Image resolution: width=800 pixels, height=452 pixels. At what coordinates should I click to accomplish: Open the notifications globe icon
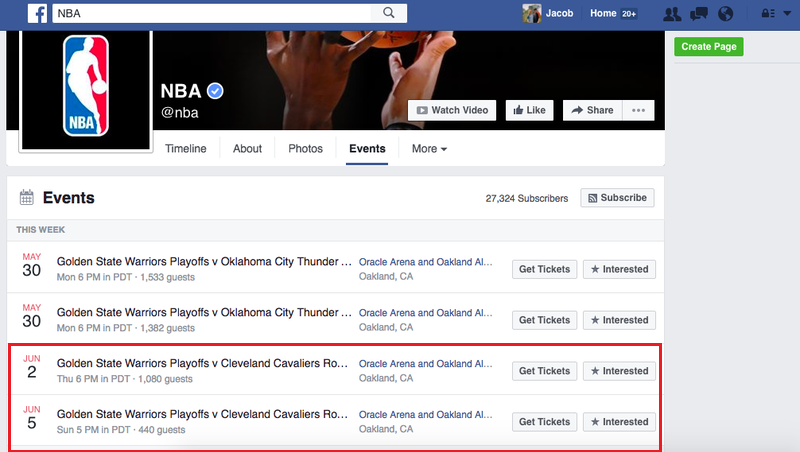726,14
